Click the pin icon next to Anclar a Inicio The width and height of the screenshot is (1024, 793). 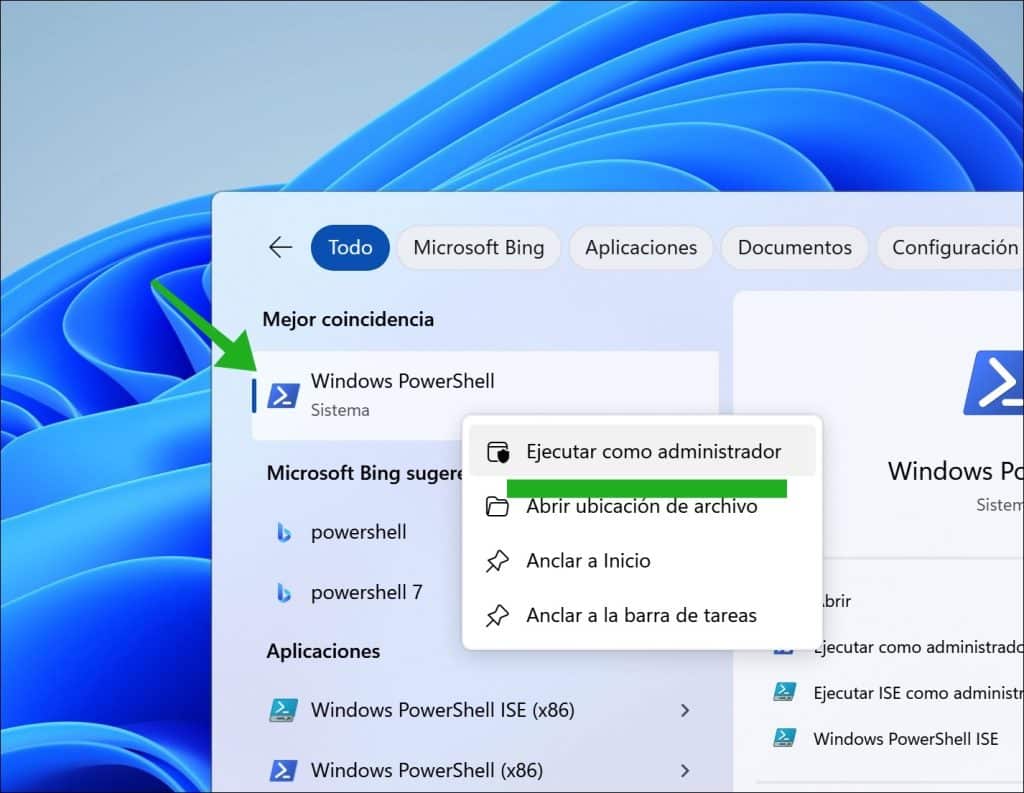[x=497, y=561]
